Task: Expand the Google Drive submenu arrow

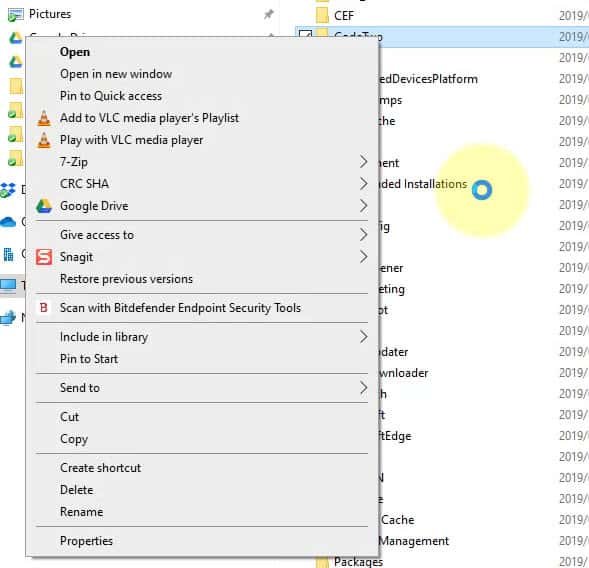Action: click(363, 206)
